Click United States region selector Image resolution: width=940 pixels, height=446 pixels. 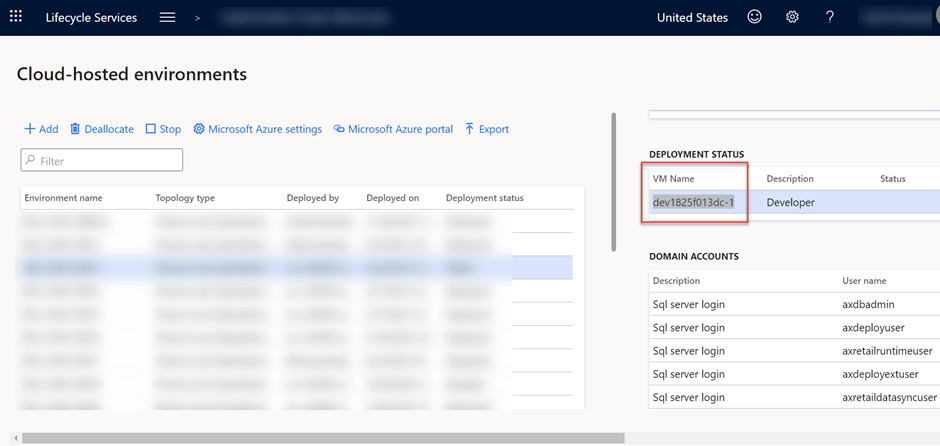click(692, 17)
